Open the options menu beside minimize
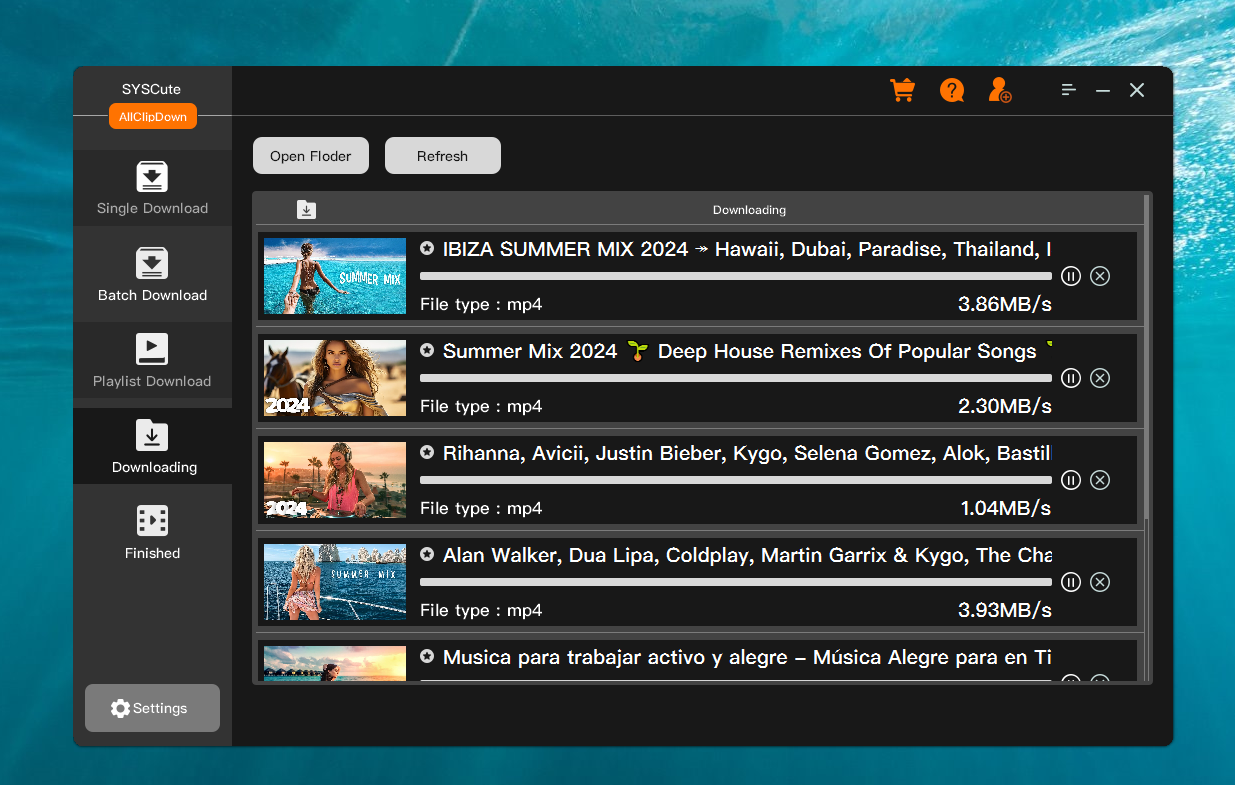Image resolution: width=1235 pixels, height=785 pixels. click(1068, 89)
